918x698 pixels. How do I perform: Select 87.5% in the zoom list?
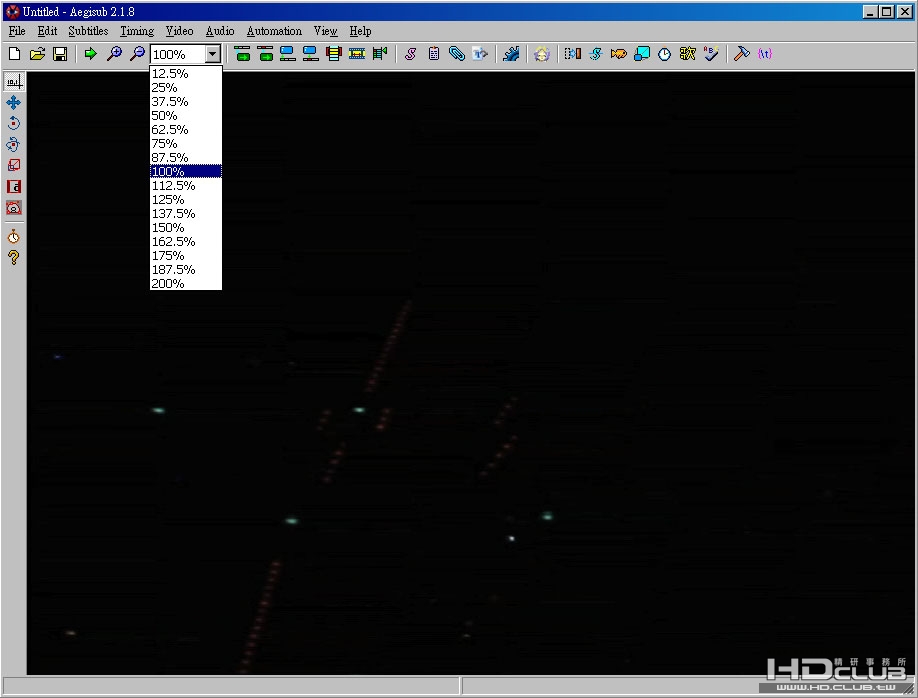pyautogui.click(x=186, y=158)
